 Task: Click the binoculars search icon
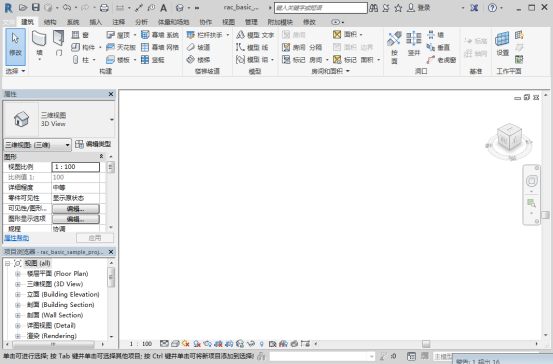point(373,8)
